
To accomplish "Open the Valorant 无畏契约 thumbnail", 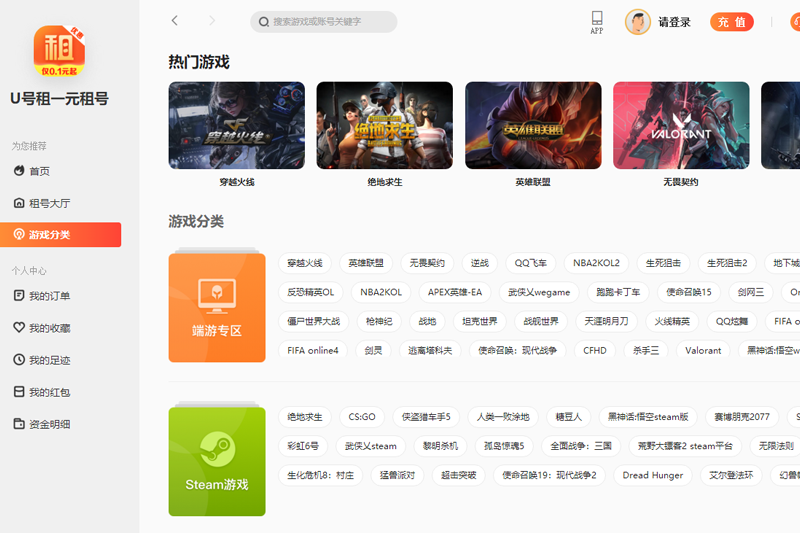I will click(x=680, y=126).
